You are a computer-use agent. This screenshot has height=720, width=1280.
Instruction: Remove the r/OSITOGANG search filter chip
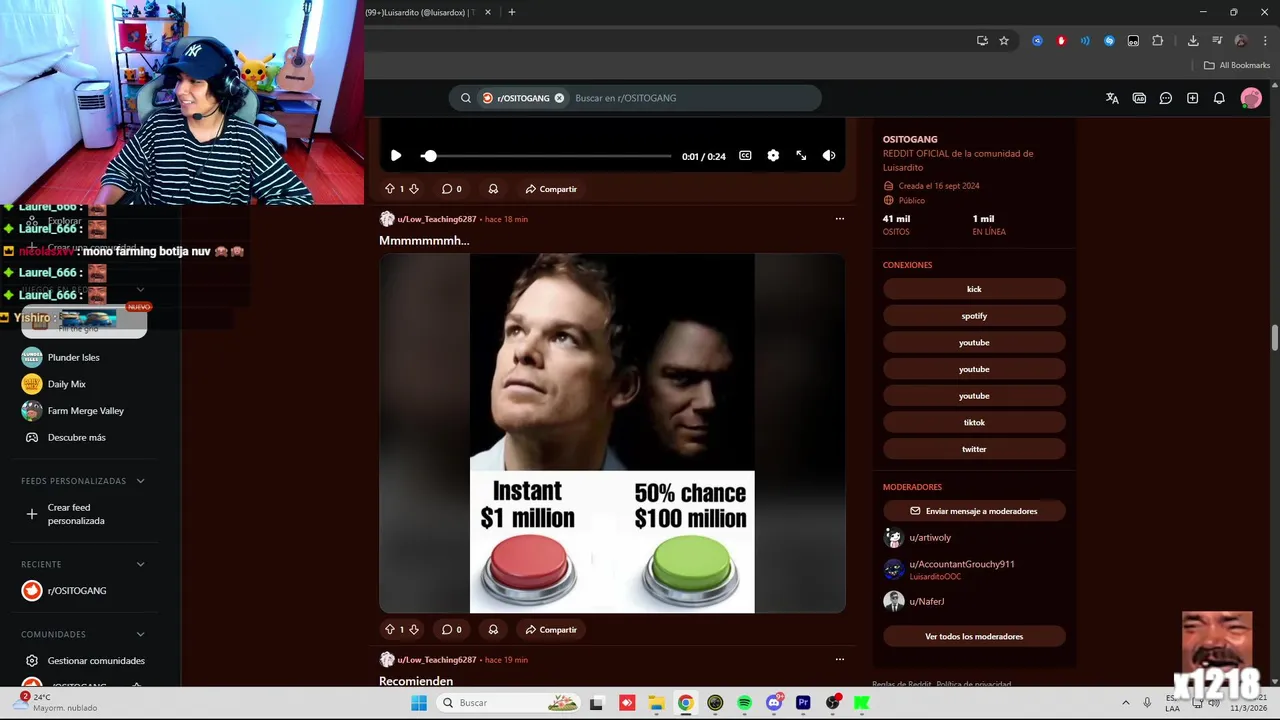click(559, 98)
